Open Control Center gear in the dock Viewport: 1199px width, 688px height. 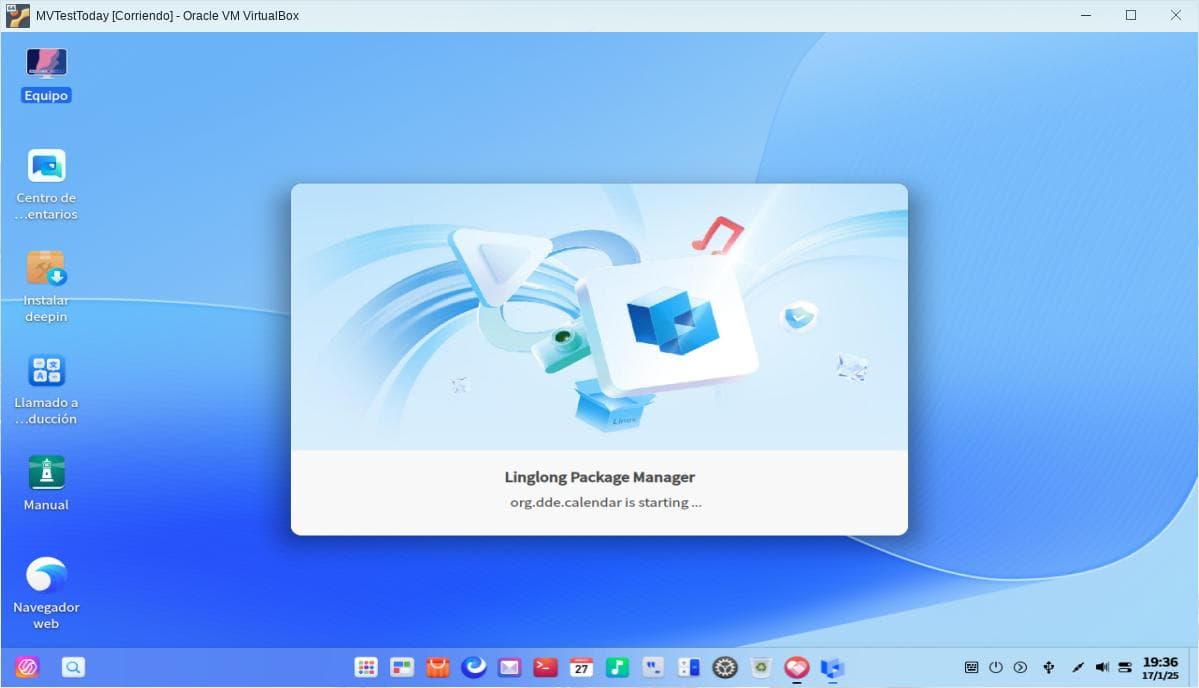725,667
